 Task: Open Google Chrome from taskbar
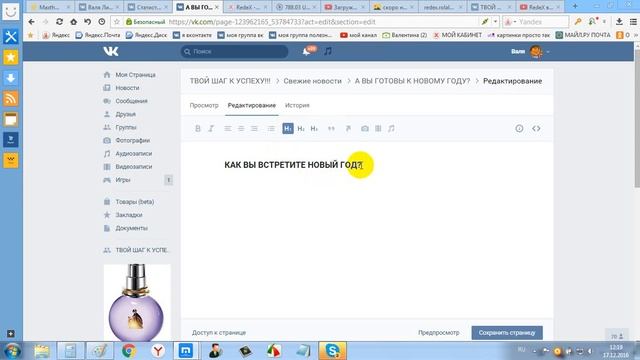(x=129, y=351)
